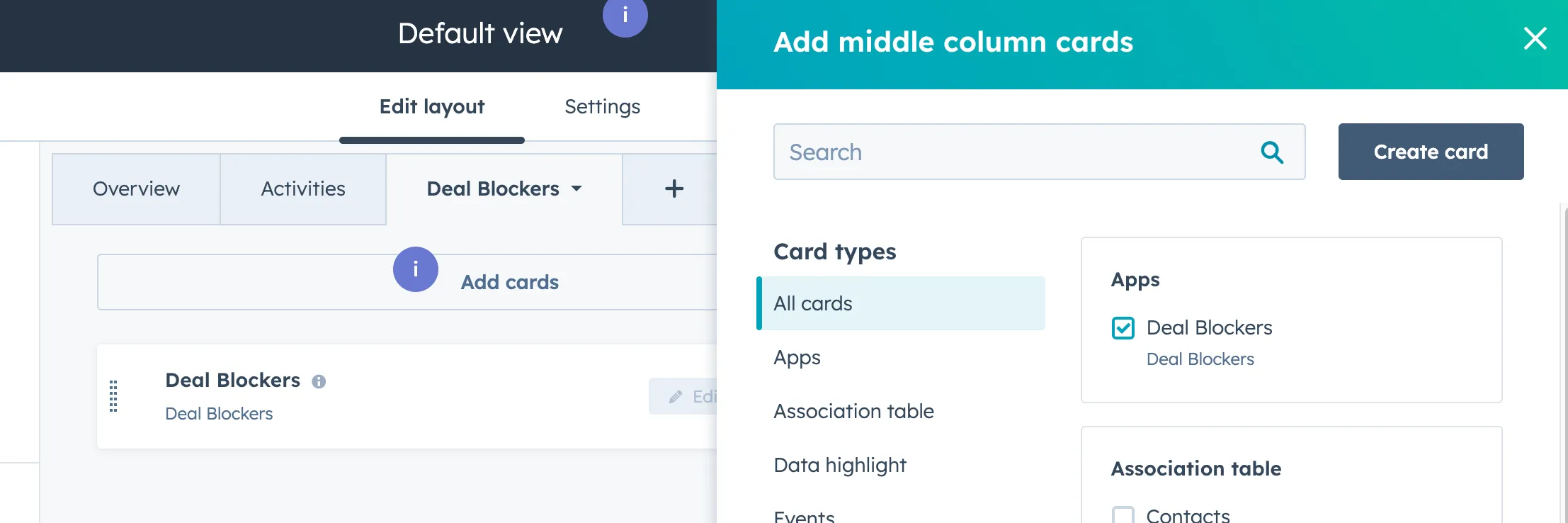Click the pencil Edit button on card
This screenshot has height=523, width=1568.
pyautogui.click(x=684, y=396)
